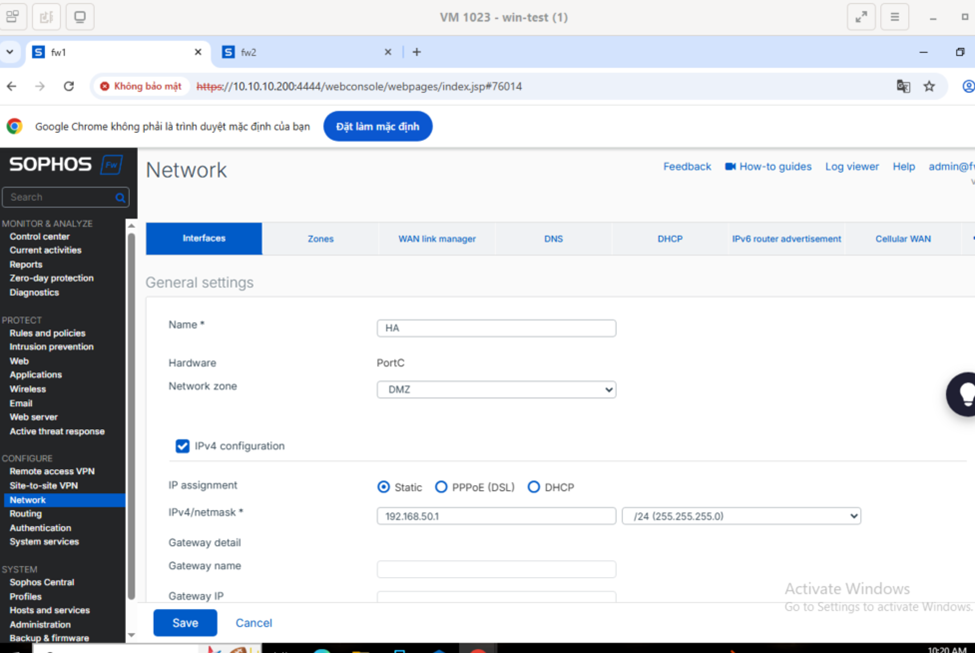Expand the /24 netmask dropdown
975x653 pixels.
point(741,516)
